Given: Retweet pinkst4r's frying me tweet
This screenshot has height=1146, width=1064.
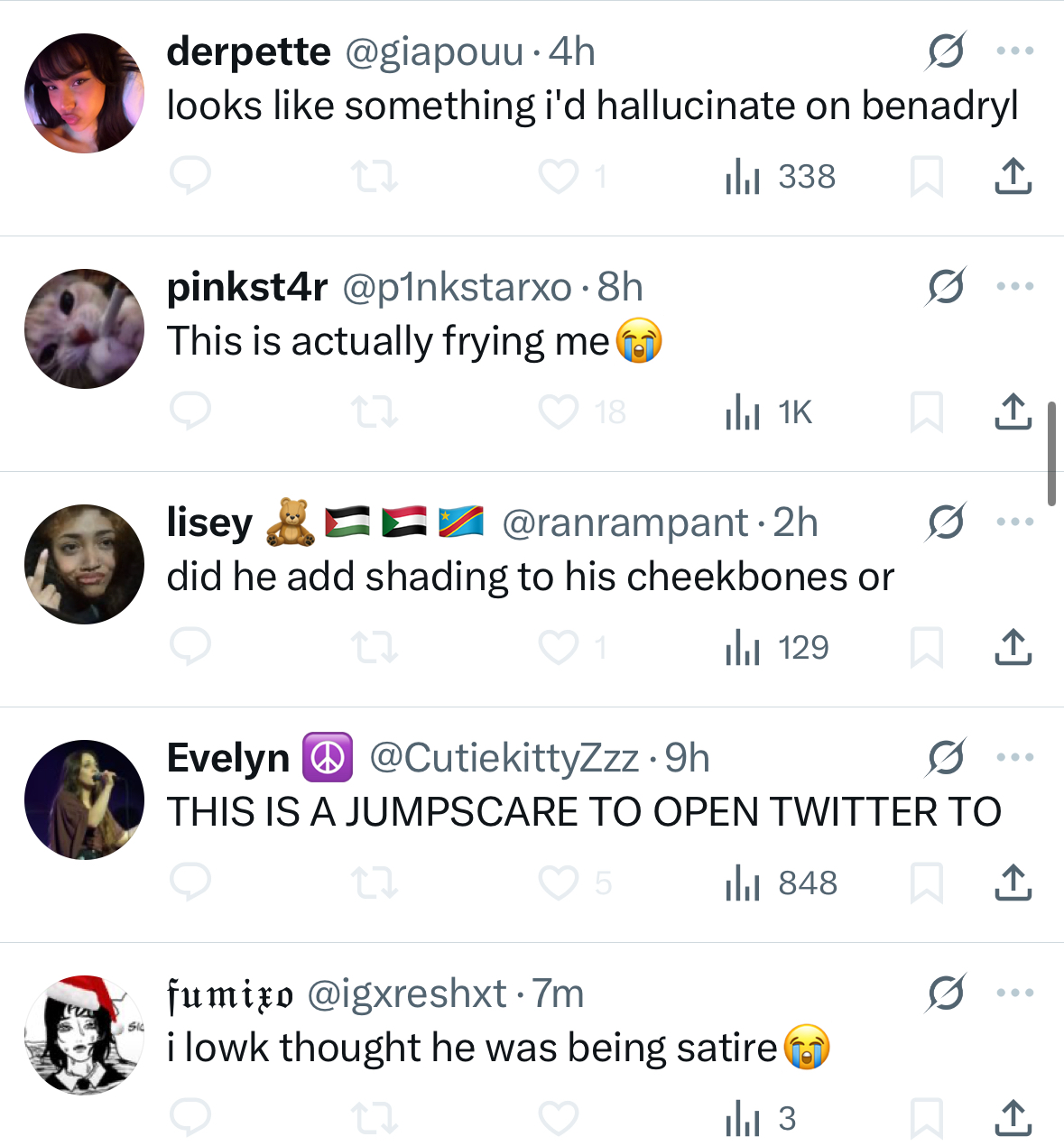Looking at the screenshot, I should (374, 411).
